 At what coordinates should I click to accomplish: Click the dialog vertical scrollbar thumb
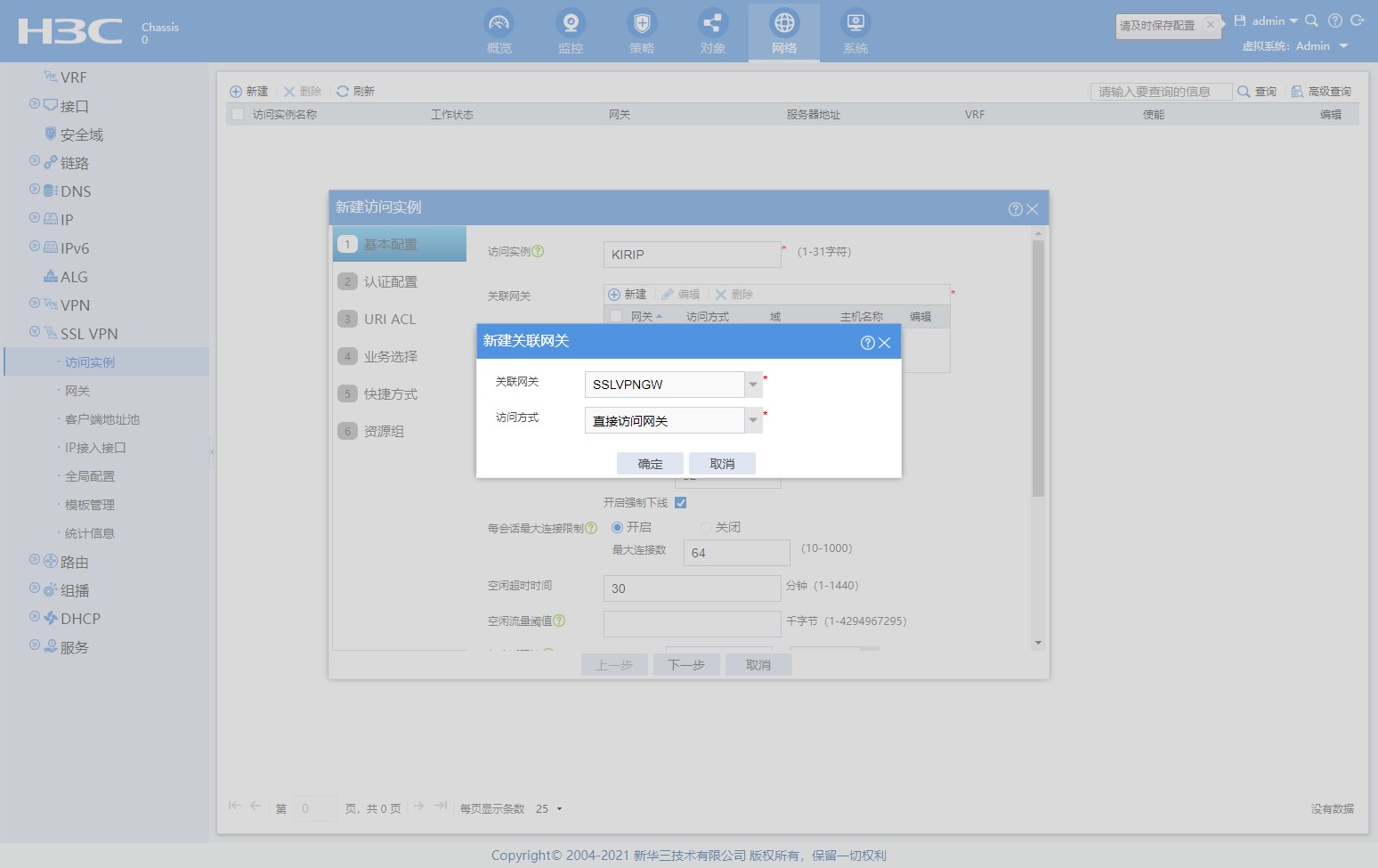click(x=1038, y=368)
